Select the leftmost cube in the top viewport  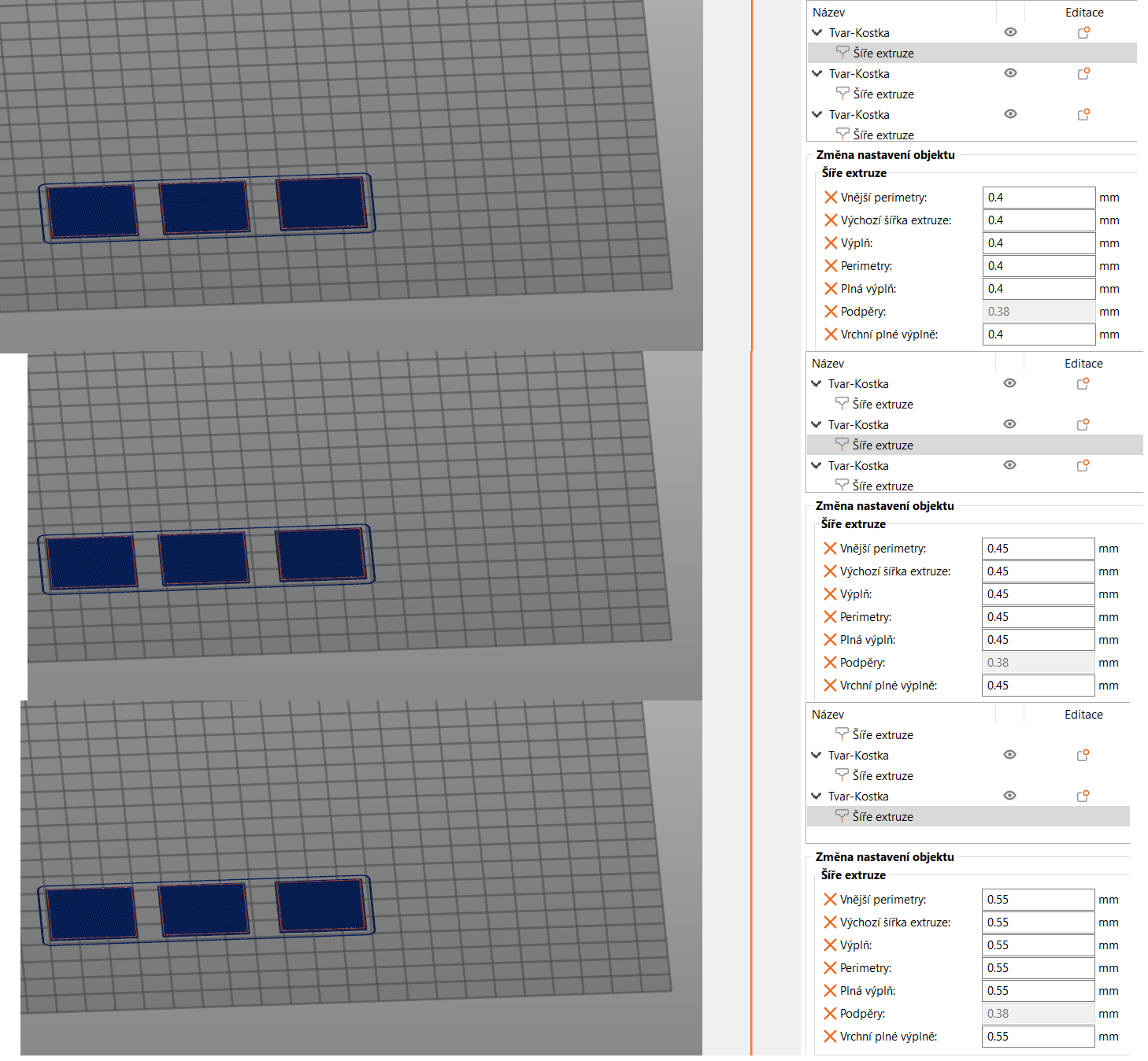click(92, 210)
